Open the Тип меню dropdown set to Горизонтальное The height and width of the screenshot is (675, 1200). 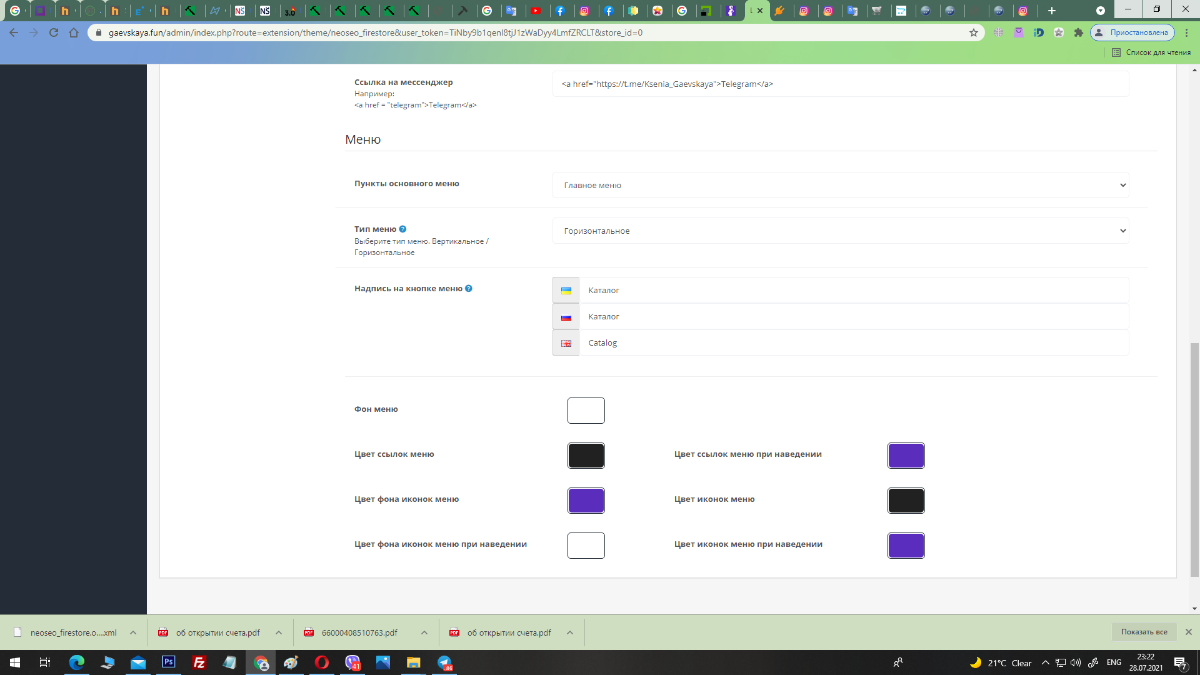pyautogui.click(x=840, y=231)
